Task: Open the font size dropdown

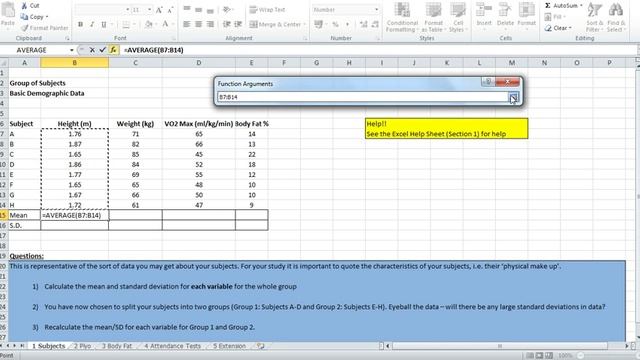Action: [149, 10]
